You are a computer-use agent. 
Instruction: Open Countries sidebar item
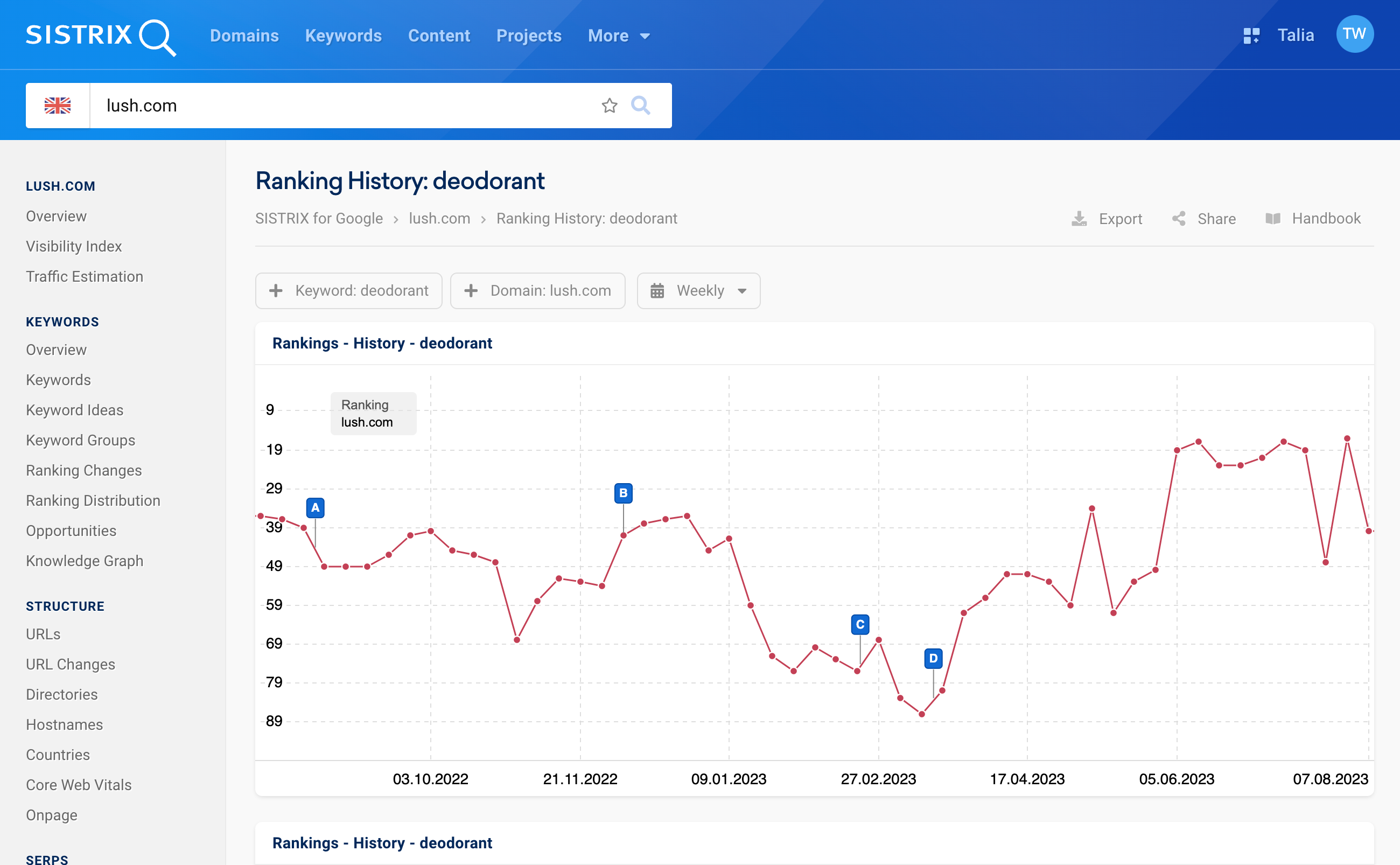(58, 755)
